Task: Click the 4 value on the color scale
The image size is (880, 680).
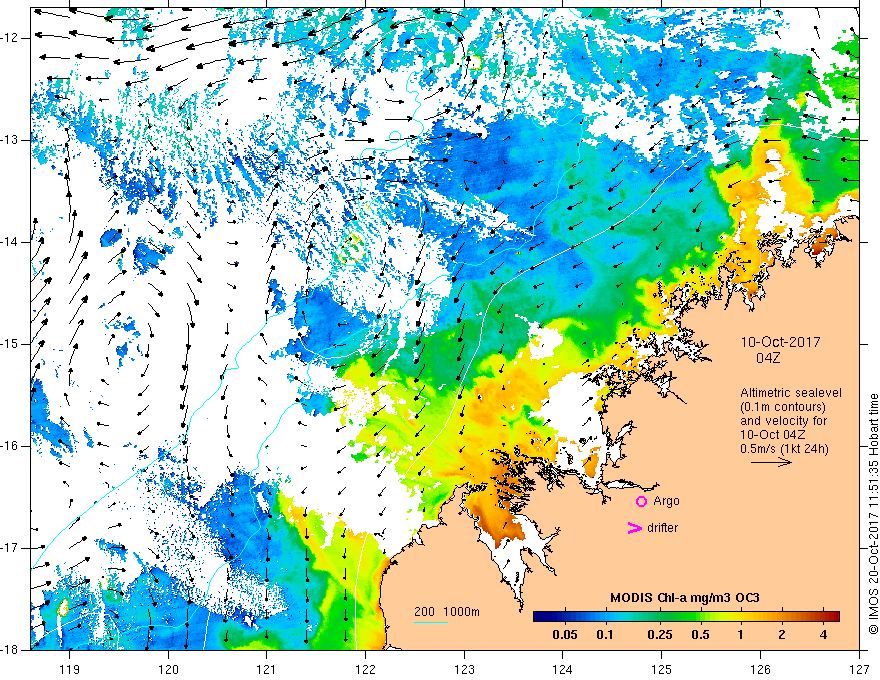Action: point(823,635)
